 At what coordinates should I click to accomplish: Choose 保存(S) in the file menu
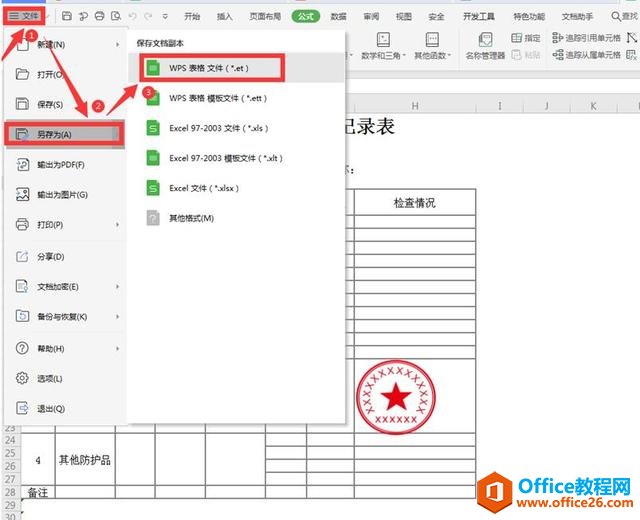coord(64,104)
